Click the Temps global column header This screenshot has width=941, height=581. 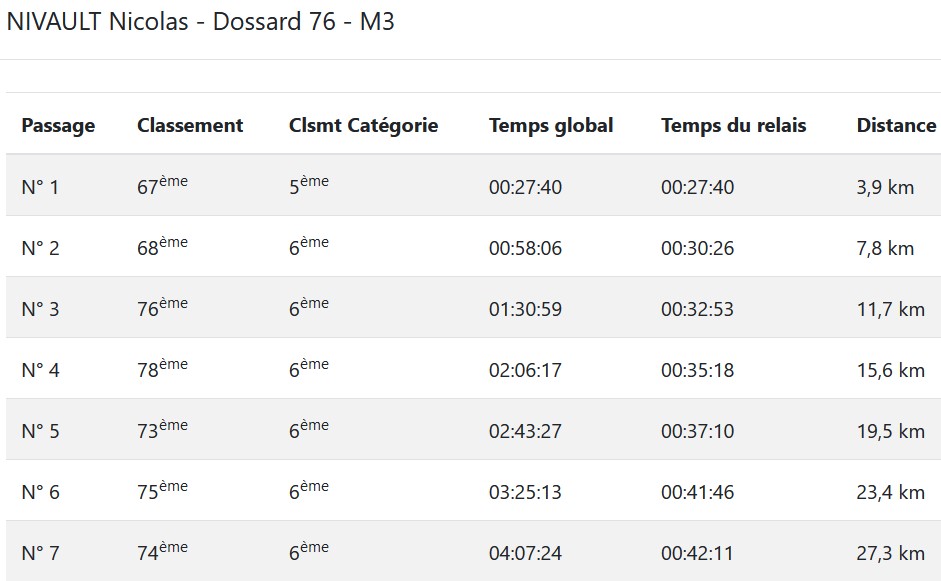click(x=551, y=125)
